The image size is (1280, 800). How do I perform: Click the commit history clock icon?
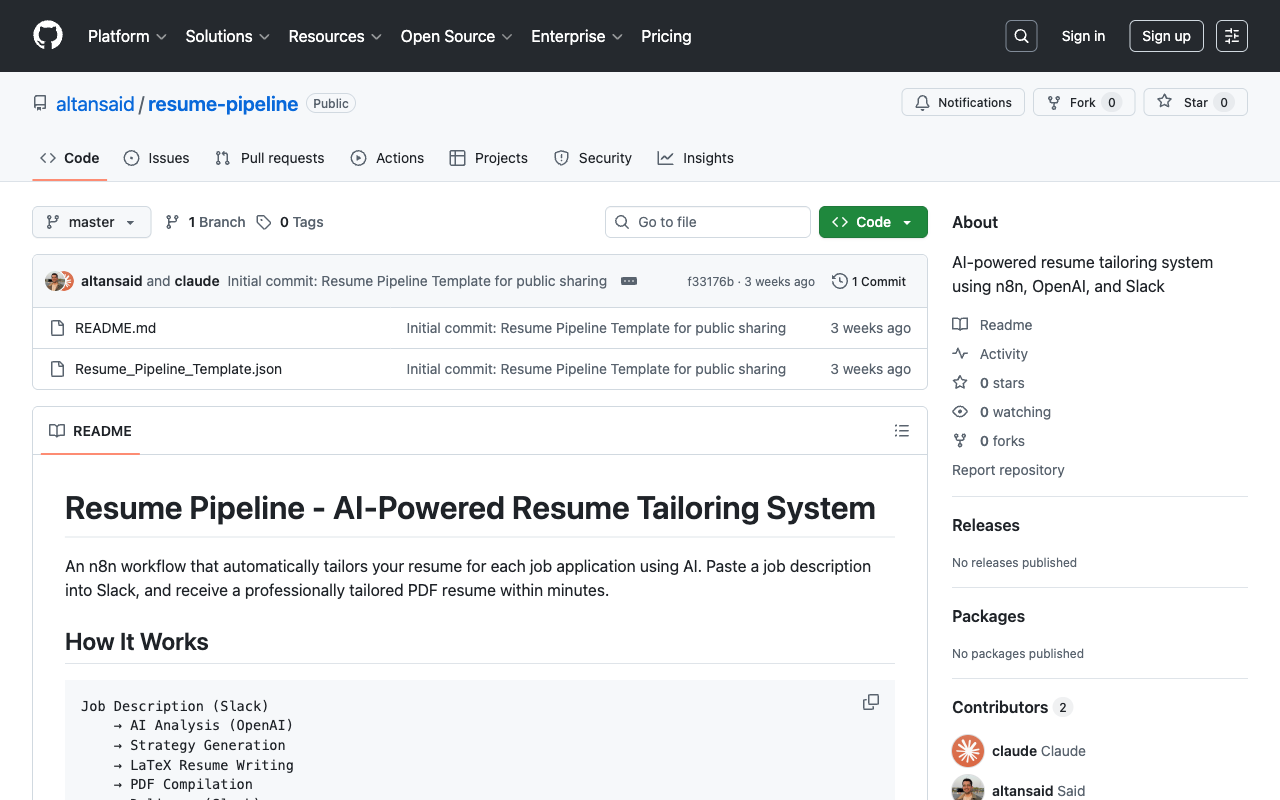click(838, 281)
